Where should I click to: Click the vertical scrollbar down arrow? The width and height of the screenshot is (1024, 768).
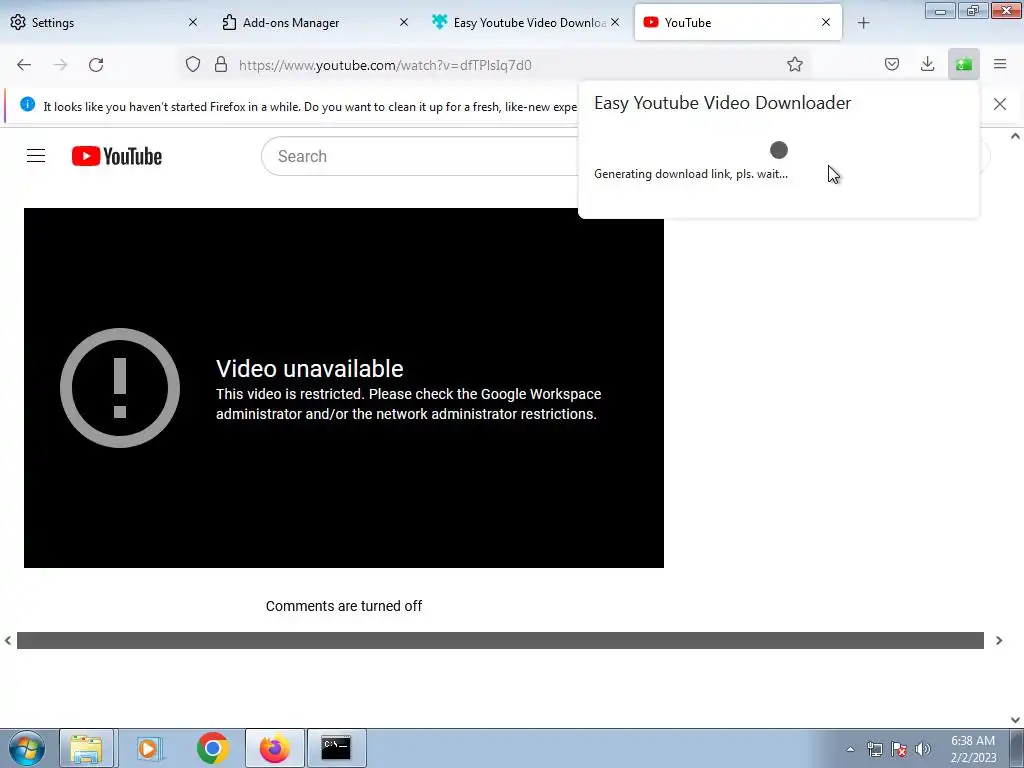pyautogui.click(x=1015, y=720)
